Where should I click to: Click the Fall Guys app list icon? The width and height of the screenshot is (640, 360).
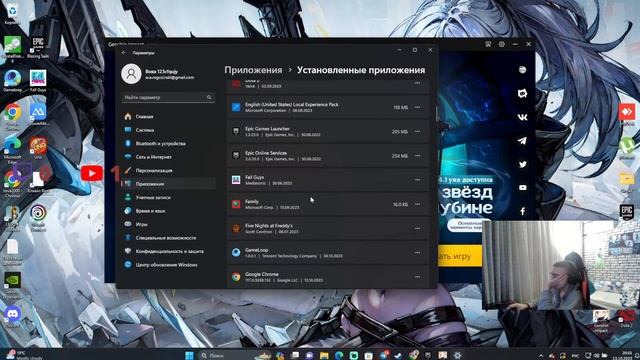(x=236, y=180)
